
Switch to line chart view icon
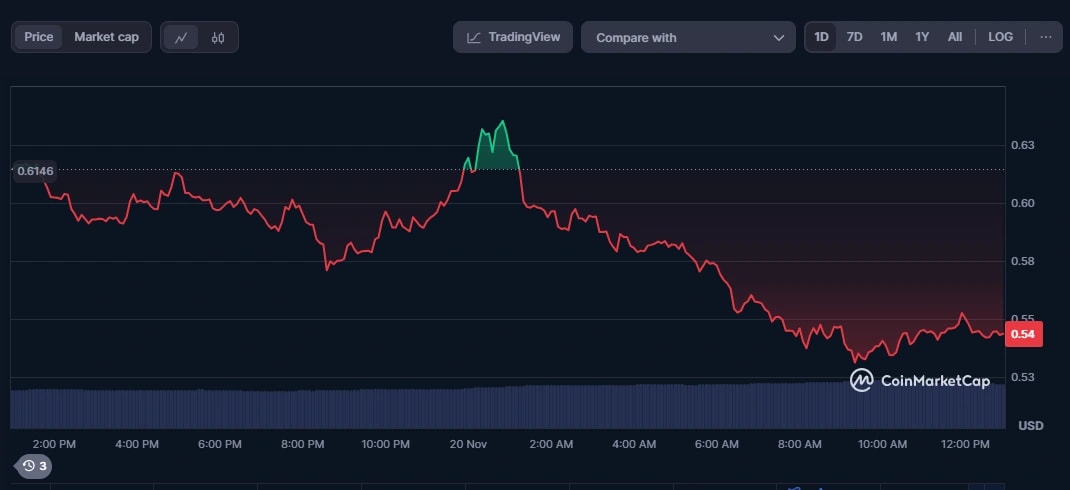tap(181, 38)
